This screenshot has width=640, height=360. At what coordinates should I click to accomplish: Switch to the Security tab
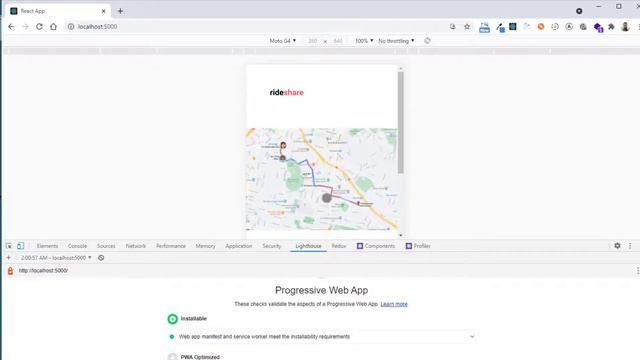[272, 246]
